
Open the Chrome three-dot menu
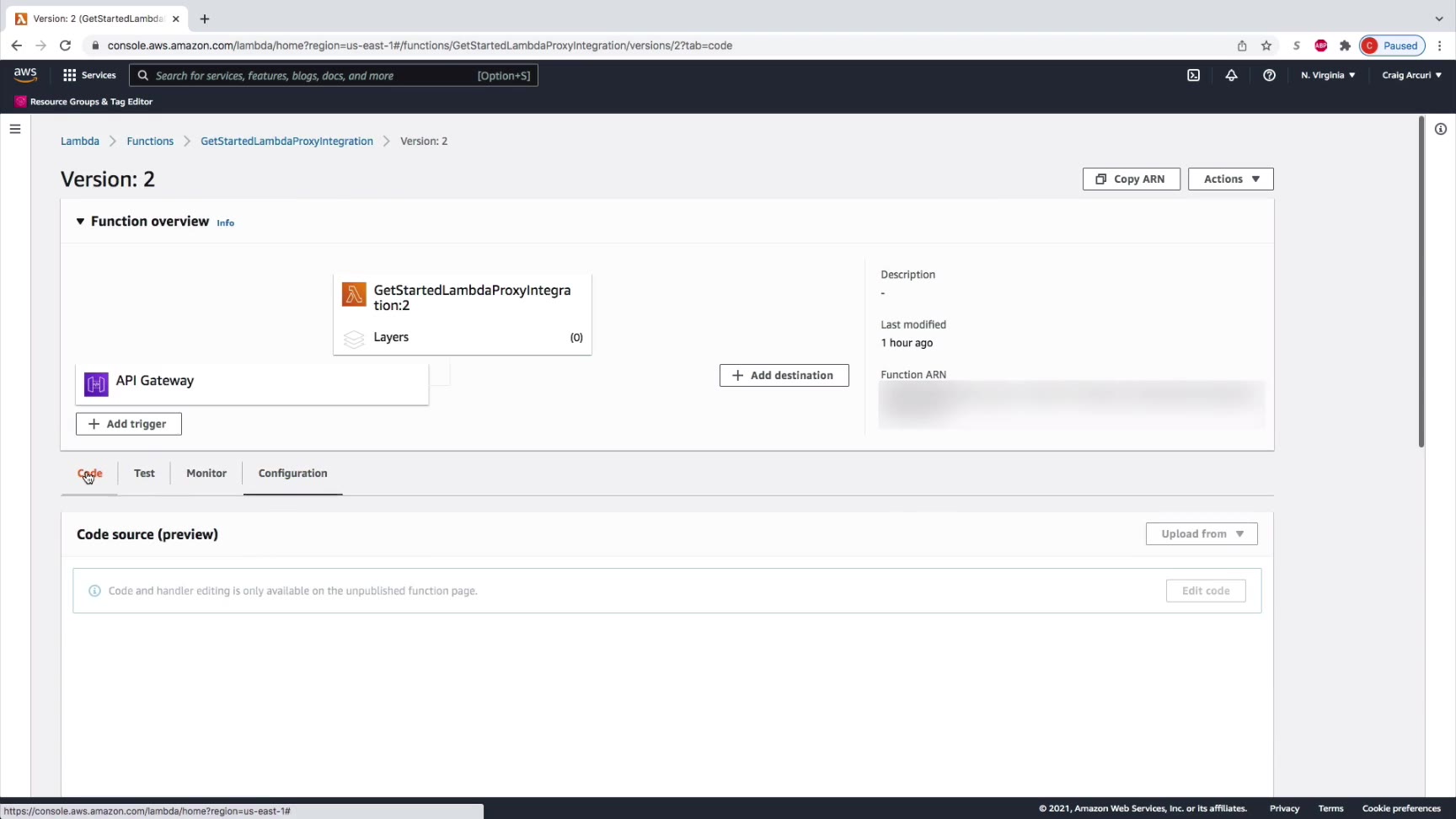click(x=1440, y=45)
